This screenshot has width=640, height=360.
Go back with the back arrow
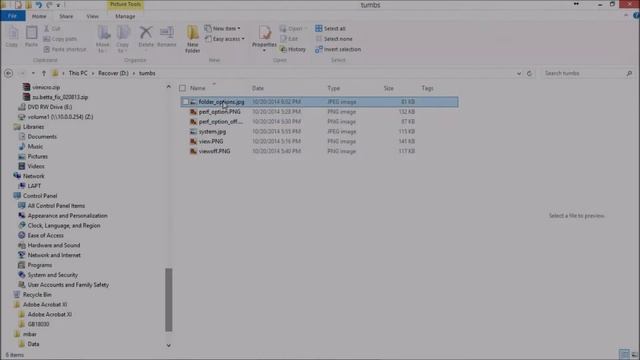[8, 73]
